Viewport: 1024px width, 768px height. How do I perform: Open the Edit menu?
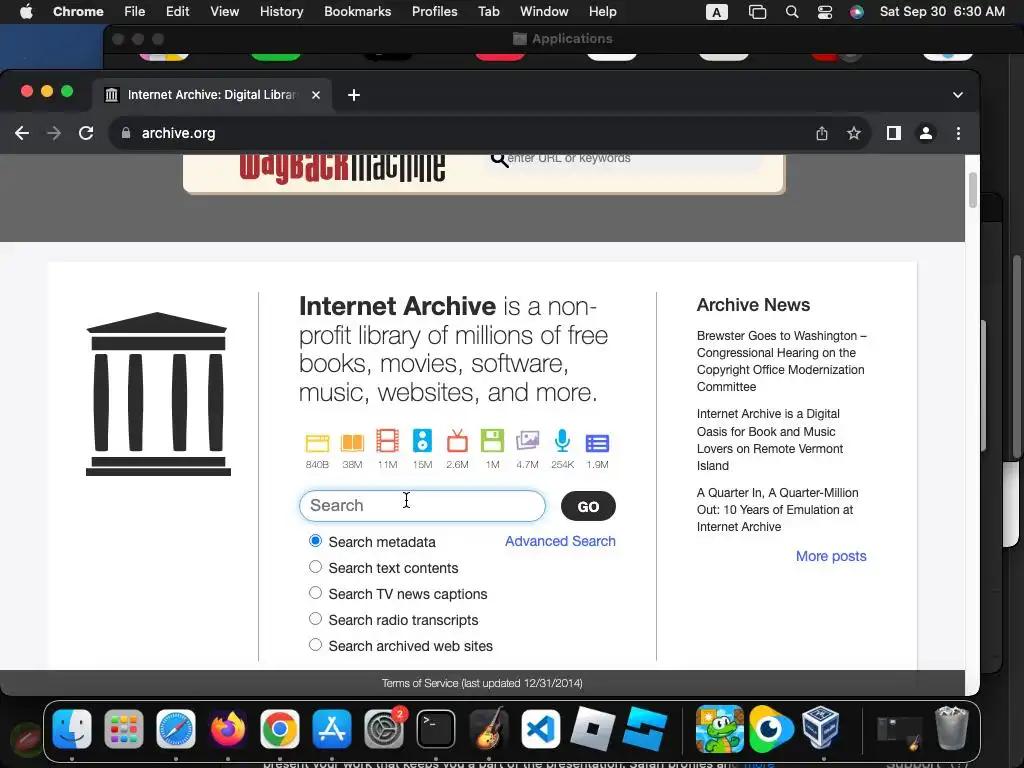(x=178, y=12)
